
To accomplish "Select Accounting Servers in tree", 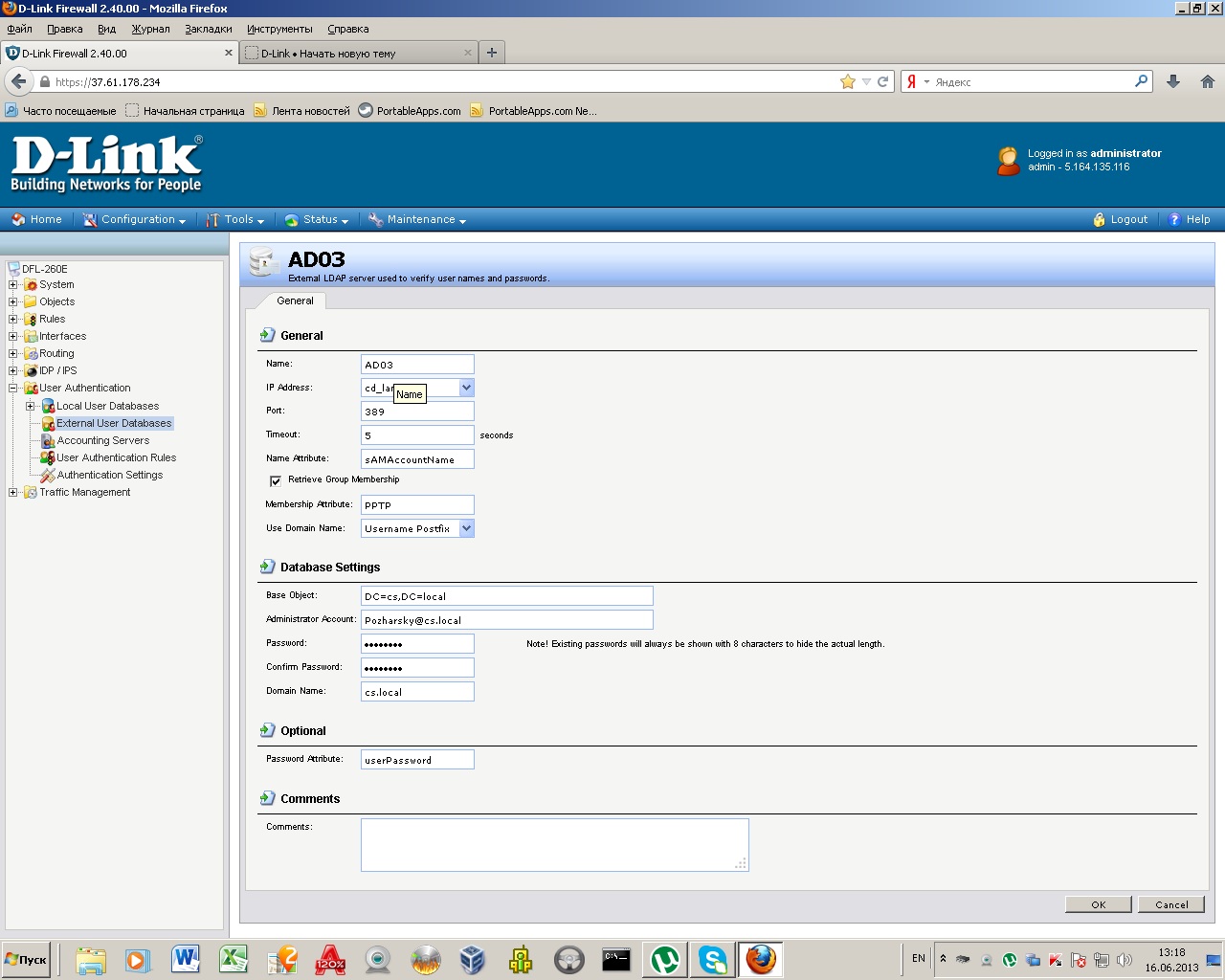I will [103, 440].
